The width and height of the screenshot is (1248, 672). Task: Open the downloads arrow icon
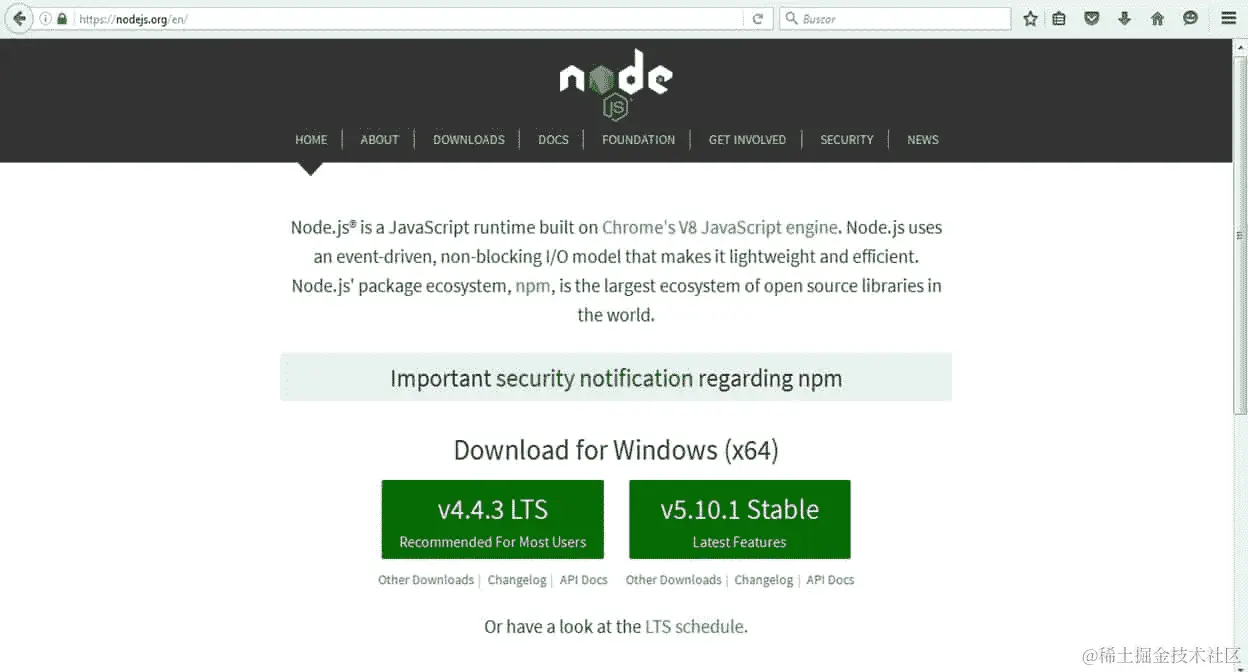[x=1123, y=17]
